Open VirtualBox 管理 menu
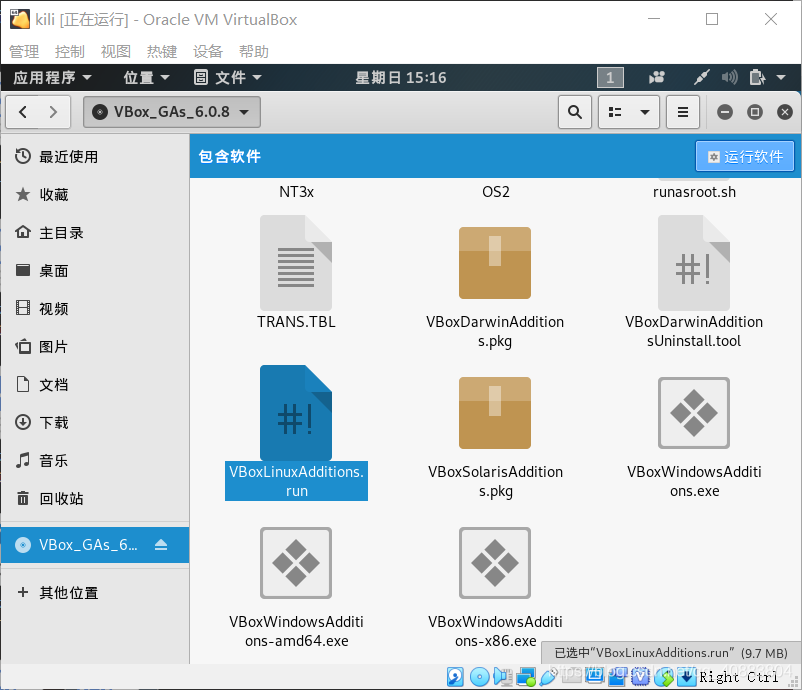 pyautogui.click(x=24, y=52)
